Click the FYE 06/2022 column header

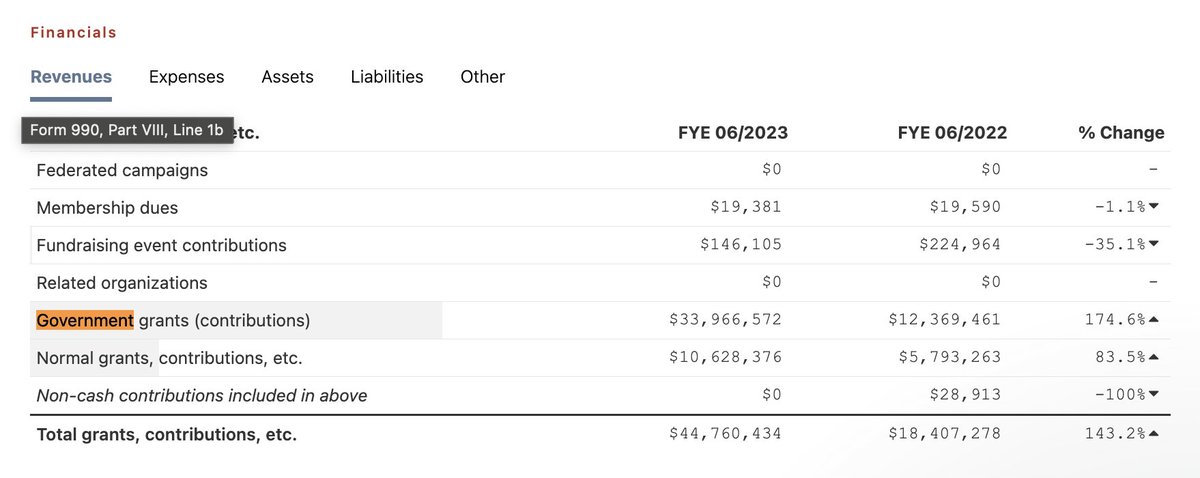[952, 133]
